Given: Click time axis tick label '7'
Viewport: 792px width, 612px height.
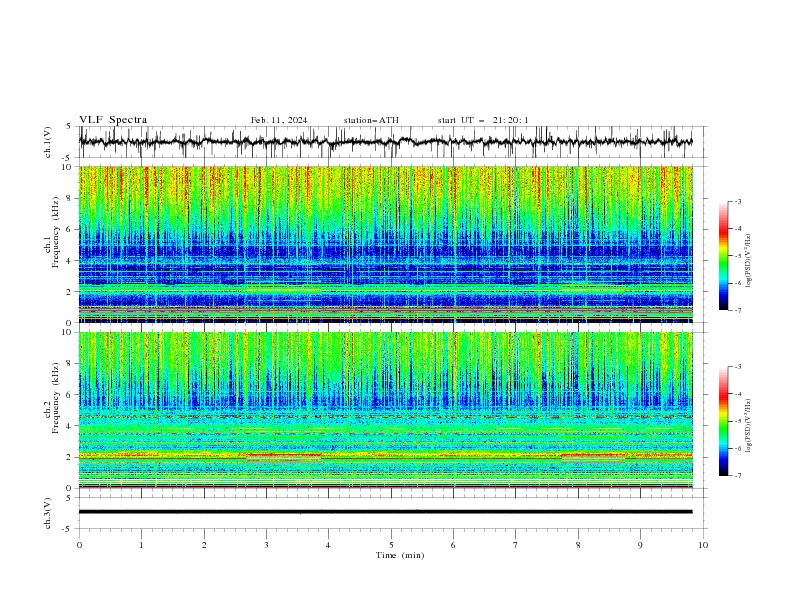Looking at the screenshot, I should coord(516,545).
